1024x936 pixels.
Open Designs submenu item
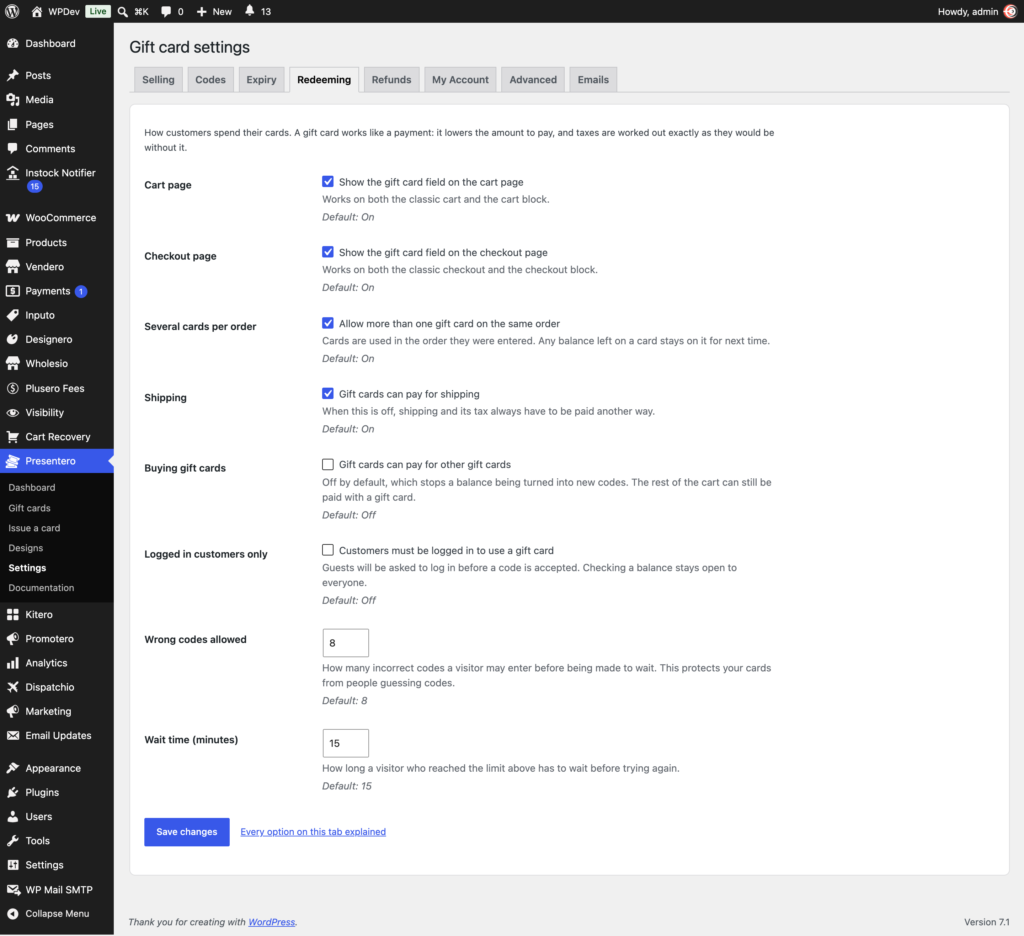click(x=25, y=548)
